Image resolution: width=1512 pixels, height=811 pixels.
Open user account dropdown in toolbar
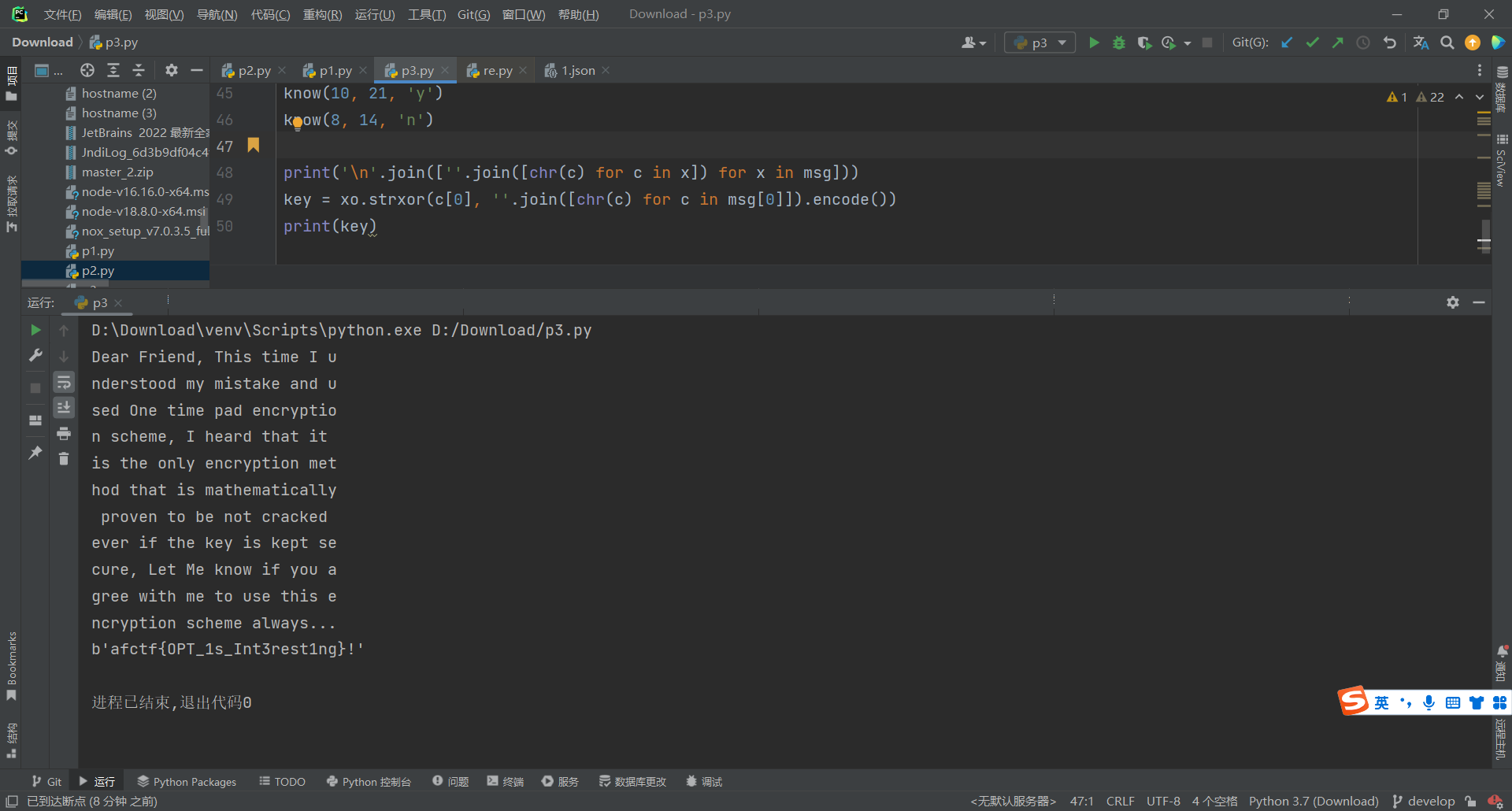tap(973, 43)
